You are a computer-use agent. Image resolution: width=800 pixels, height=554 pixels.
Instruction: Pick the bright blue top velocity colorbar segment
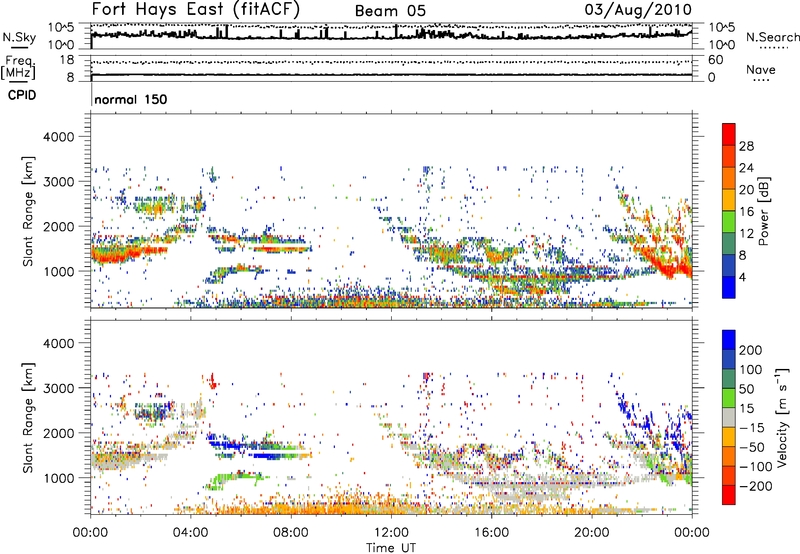729,340
